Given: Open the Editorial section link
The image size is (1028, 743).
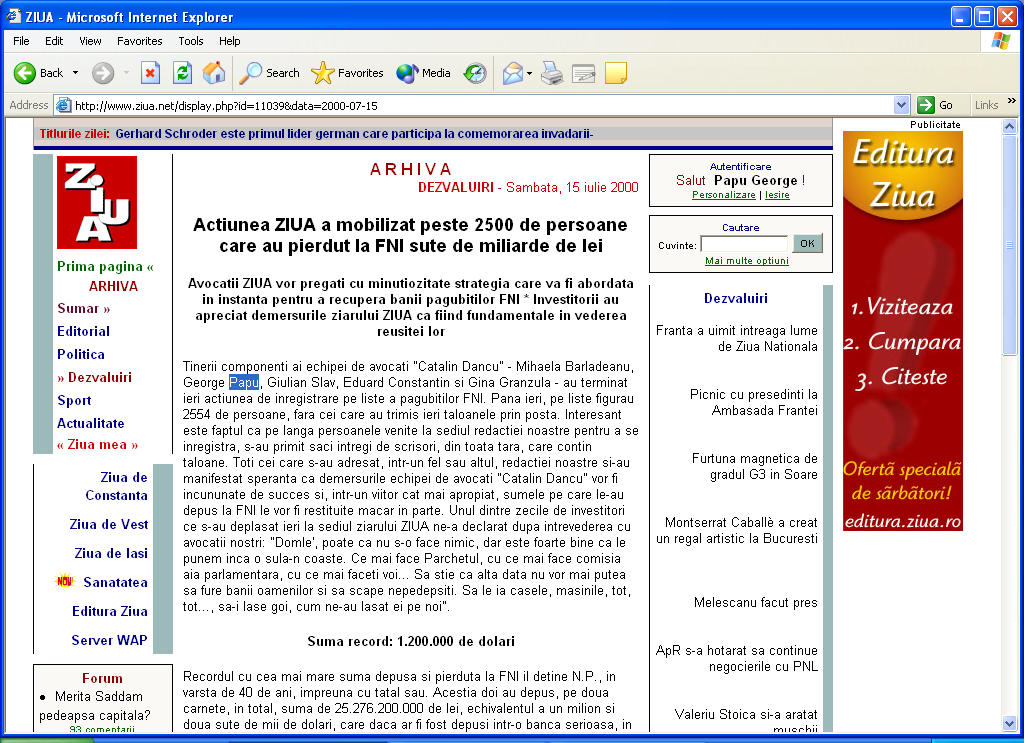Looking at the screenshot, I should pos(83,331).
